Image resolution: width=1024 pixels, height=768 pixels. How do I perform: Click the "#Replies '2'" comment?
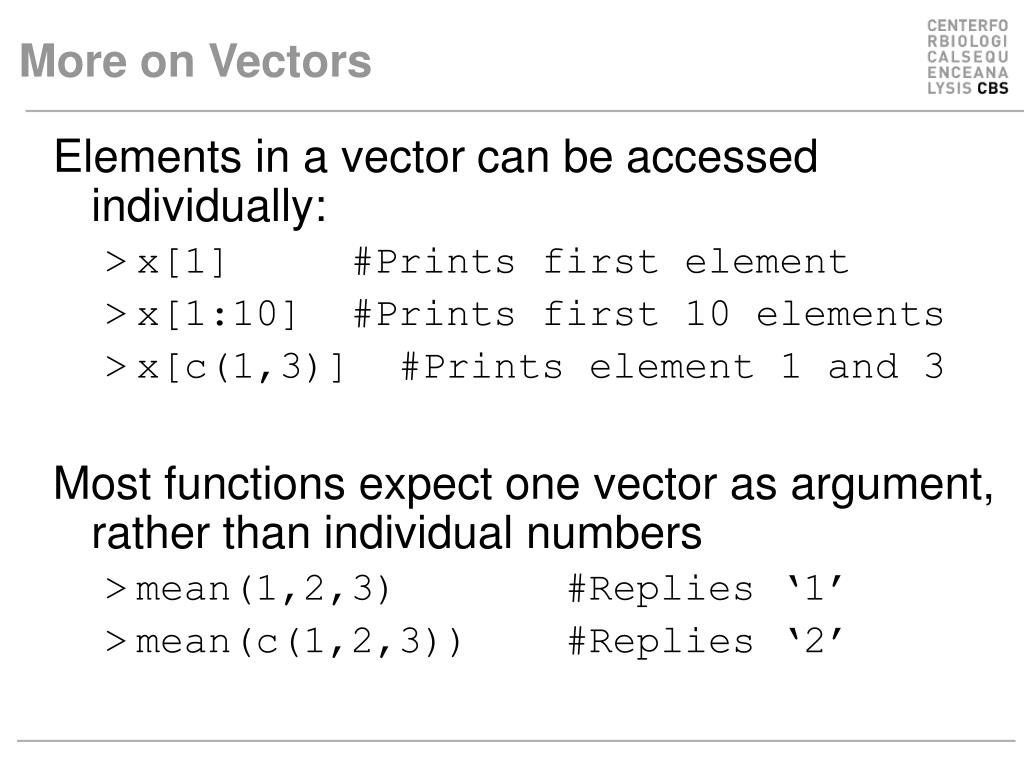(705, 641)
